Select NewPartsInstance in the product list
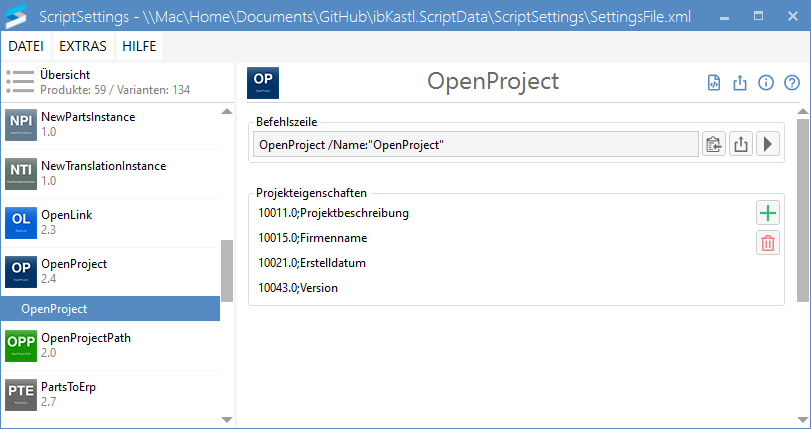This screenshot has height=429, width=811. point(88,124)
